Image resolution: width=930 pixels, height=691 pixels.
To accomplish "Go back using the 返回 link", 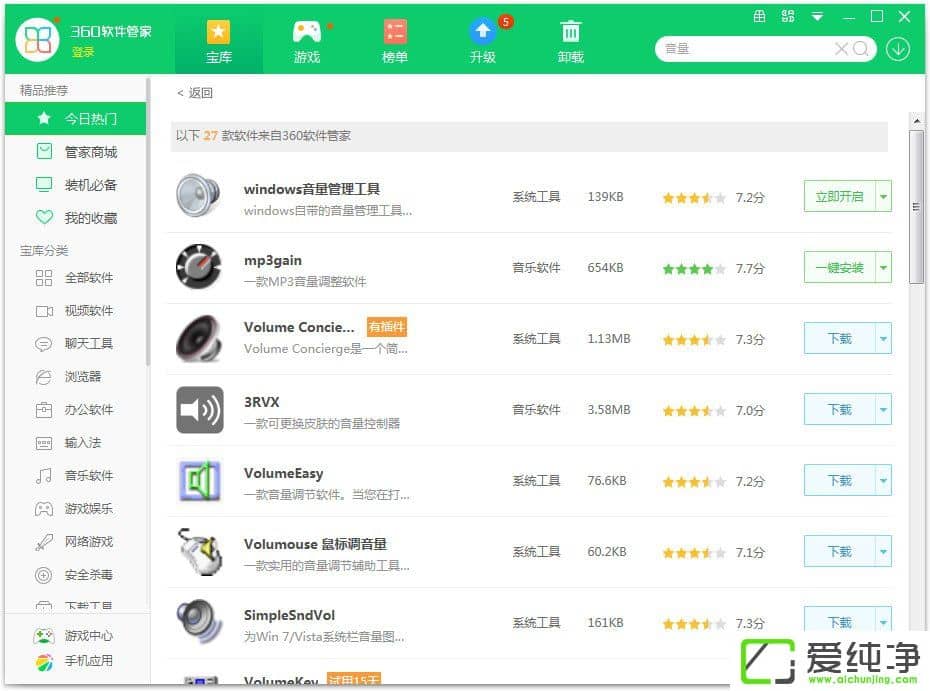I will [195, 93].
